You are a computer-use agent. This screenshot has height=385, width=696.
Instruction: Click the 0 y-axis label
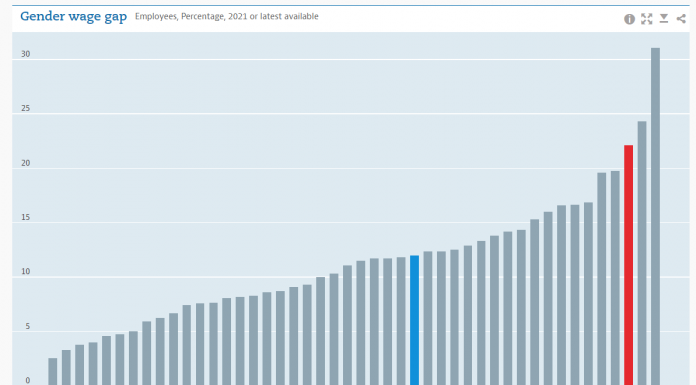pyautogui.click(x=28, y=381)
